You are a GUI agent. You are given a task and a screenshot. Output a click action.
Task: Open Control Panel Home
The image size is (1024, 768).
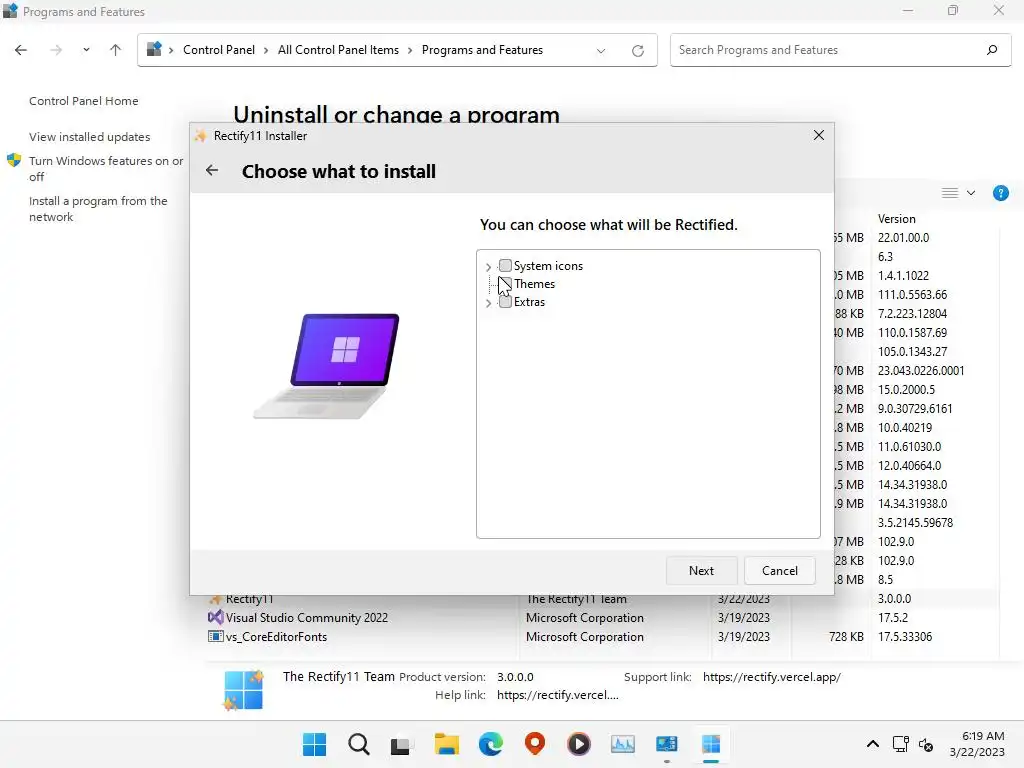[84, 101]
